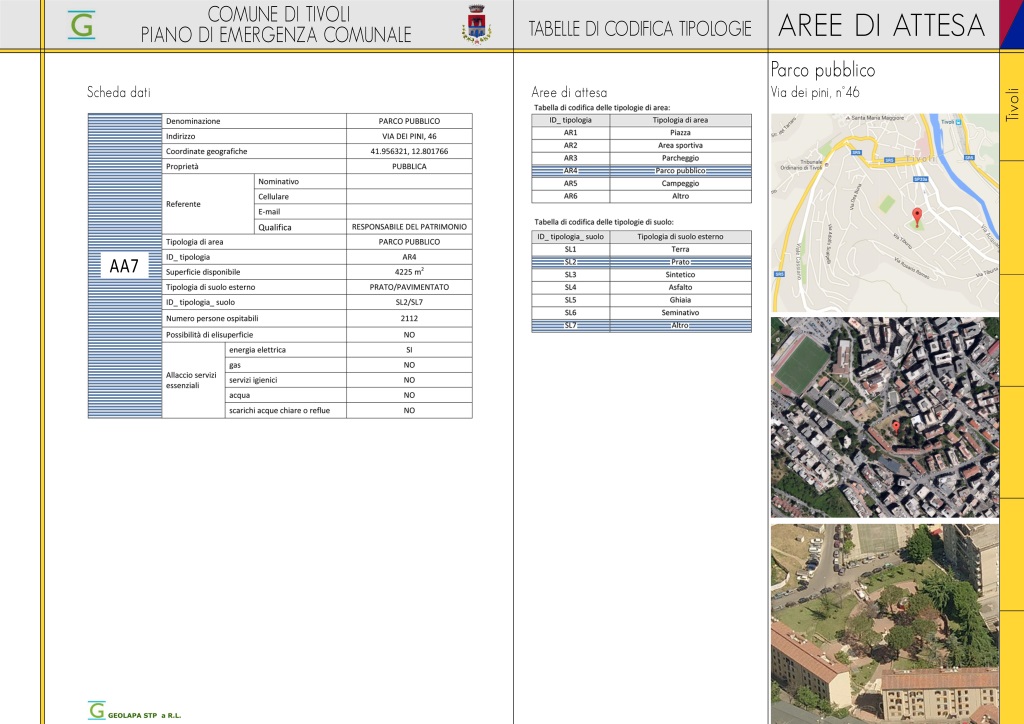Screen dimensions: 1024x724
Task: Select the "PUBBLICA" ownership value
Action: pos(409,166)
